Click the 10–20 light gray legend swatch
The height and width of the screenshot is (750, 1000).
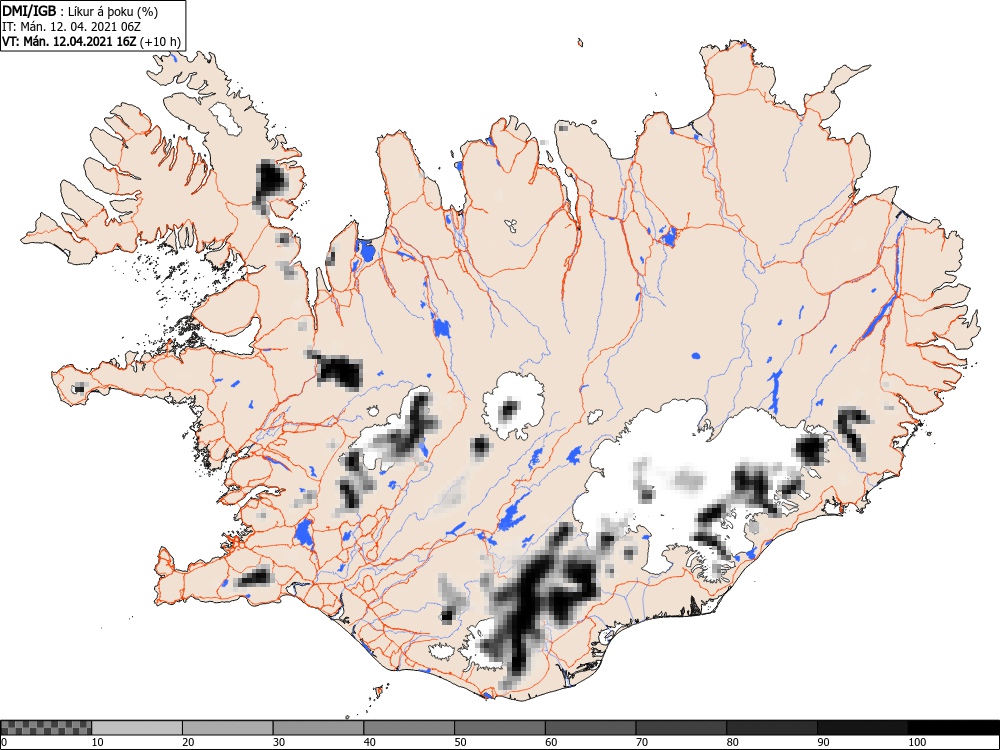(x=137, y=727)
